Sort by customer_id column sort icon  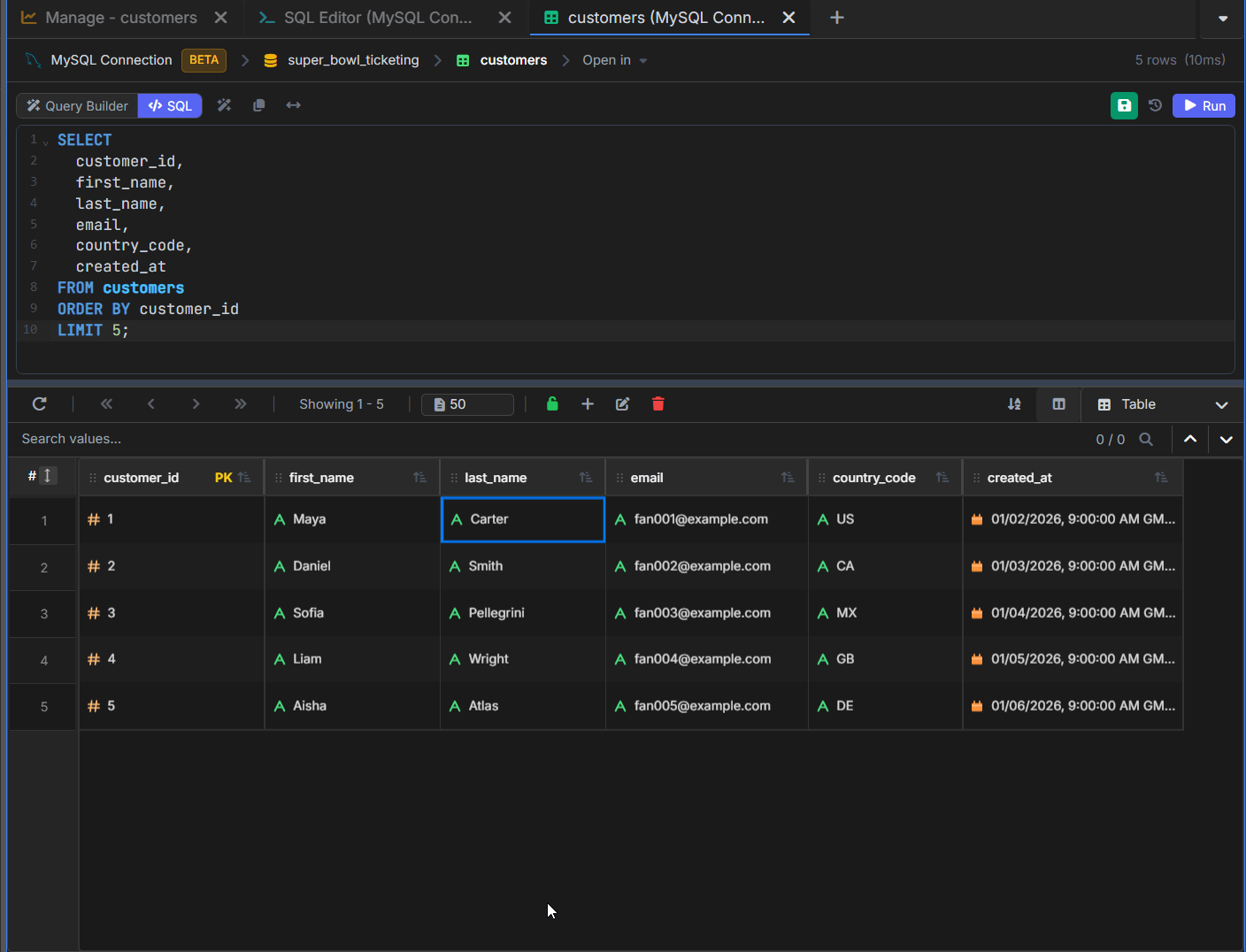tap(244, 478)
